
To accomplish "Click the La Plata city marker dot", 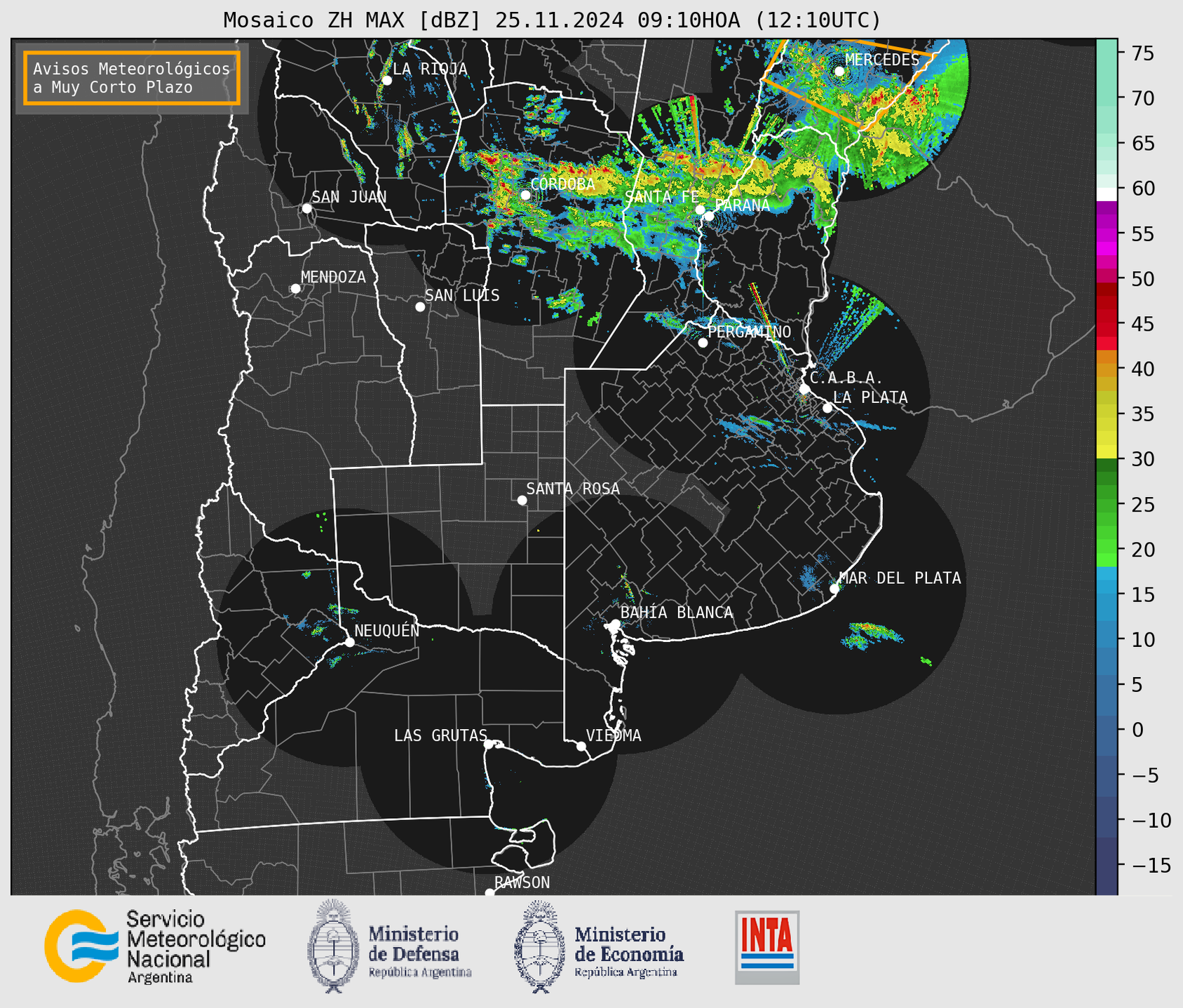I will [827, 408].
